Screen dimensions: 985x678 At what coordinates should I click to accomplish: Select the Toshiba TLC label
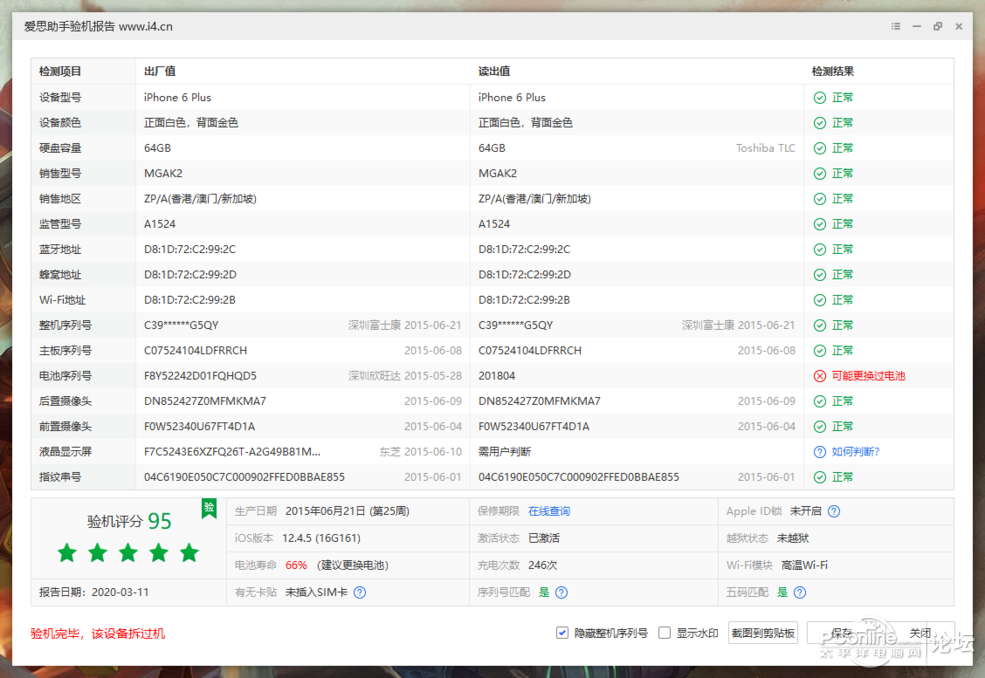(x=766, y=148)
